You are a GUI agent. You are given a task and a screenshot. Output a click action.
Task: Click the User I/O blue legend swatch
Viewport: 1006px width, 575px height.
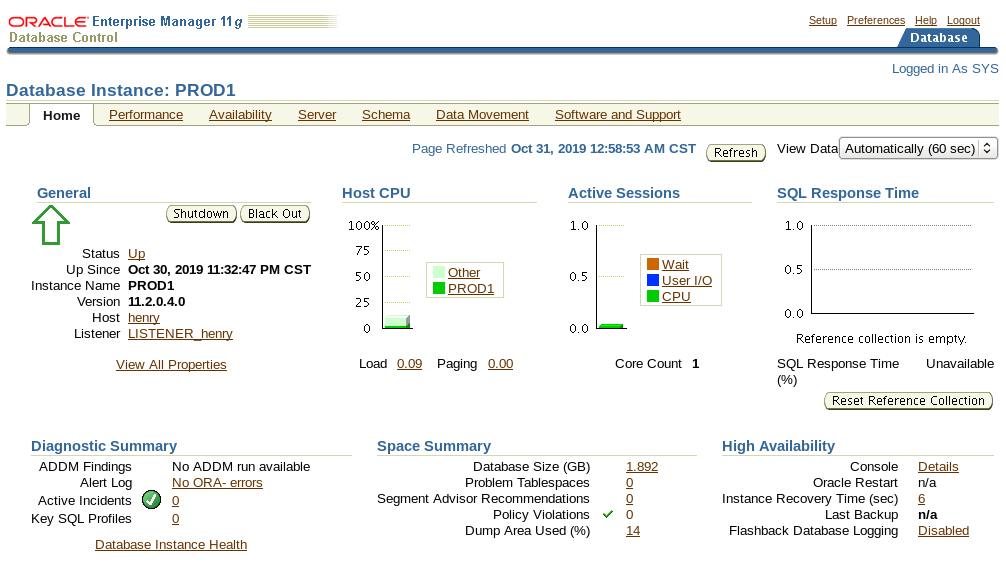click(653, 280)
